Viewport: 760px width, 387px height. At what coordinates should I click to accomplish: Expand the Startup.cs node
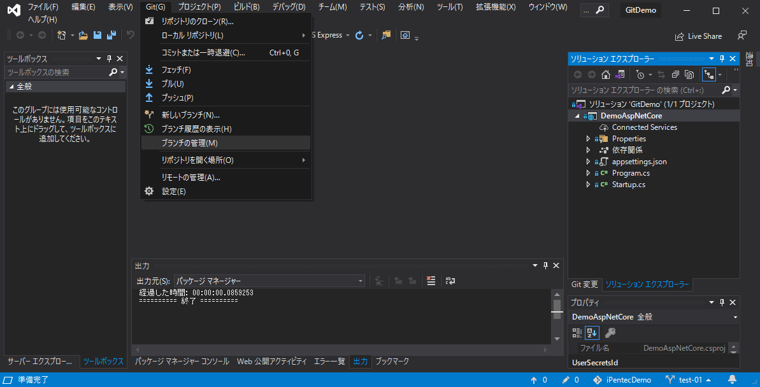click(x=588, y=185)
